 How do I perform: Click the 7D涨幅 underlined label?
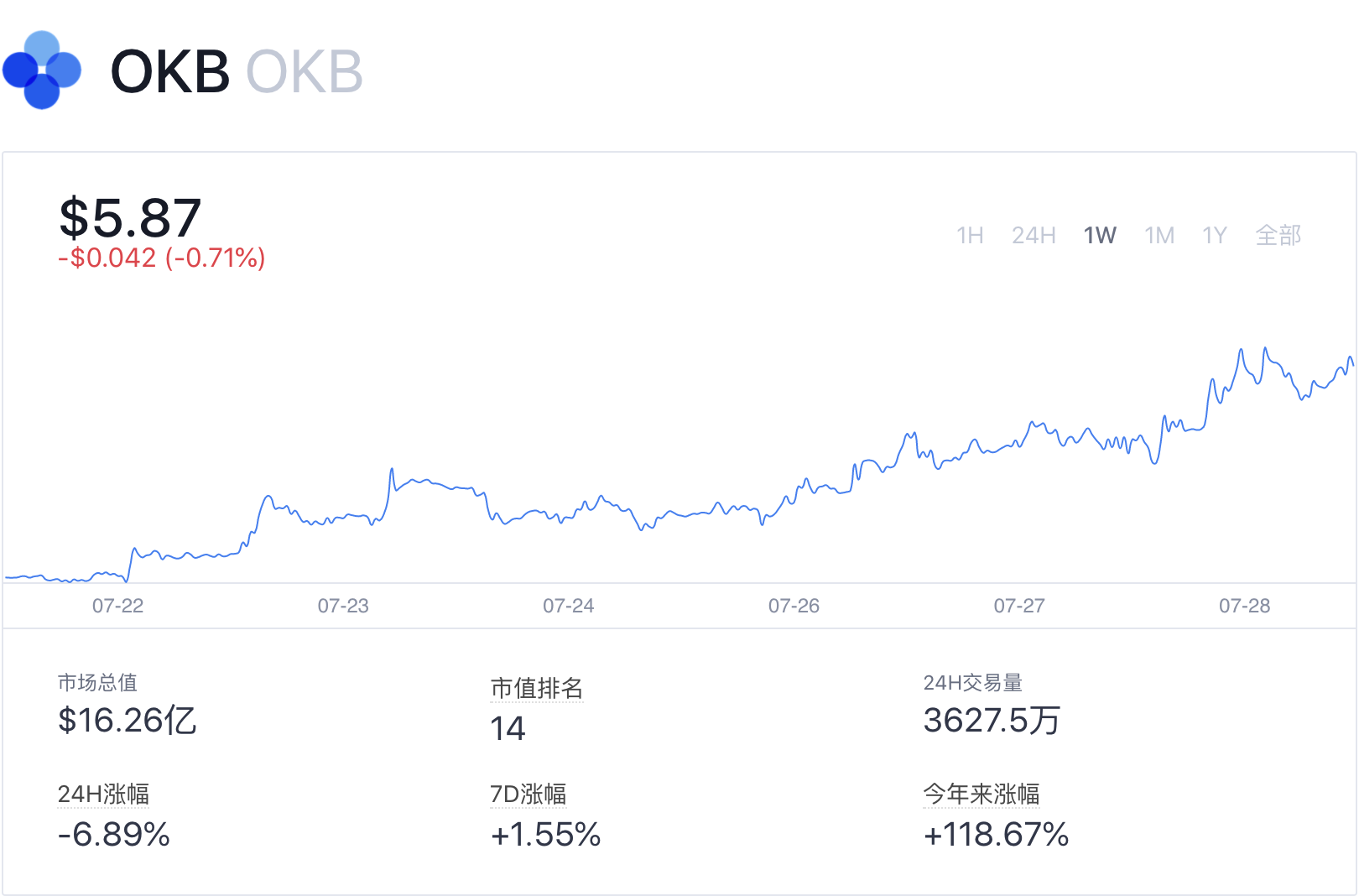[528, 794]
